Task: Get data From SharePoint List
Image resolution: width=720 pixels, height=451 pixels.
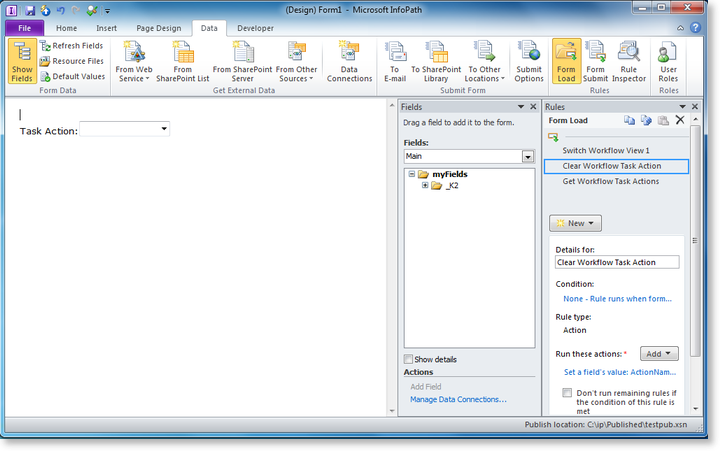Action: (182, 61)
